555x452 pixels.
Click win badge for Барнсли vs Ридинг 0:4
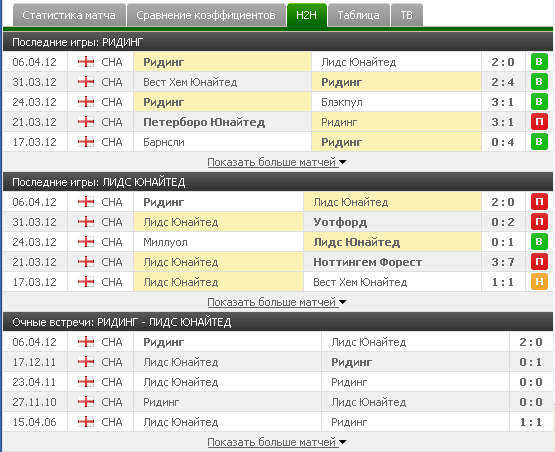point(539,142)
